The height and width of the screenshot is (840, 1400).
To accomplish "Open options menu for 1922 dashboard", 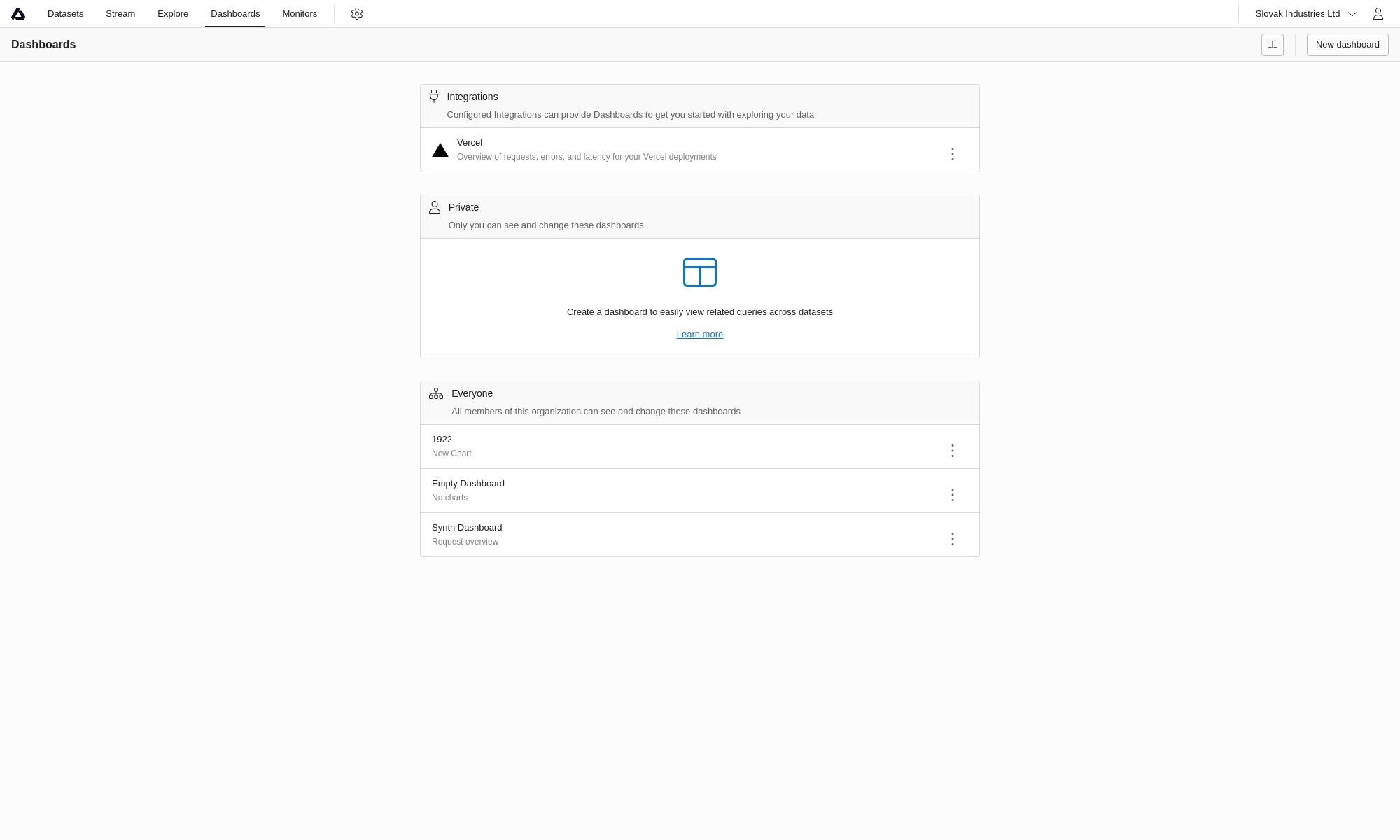I will click(x=952, y=451).
